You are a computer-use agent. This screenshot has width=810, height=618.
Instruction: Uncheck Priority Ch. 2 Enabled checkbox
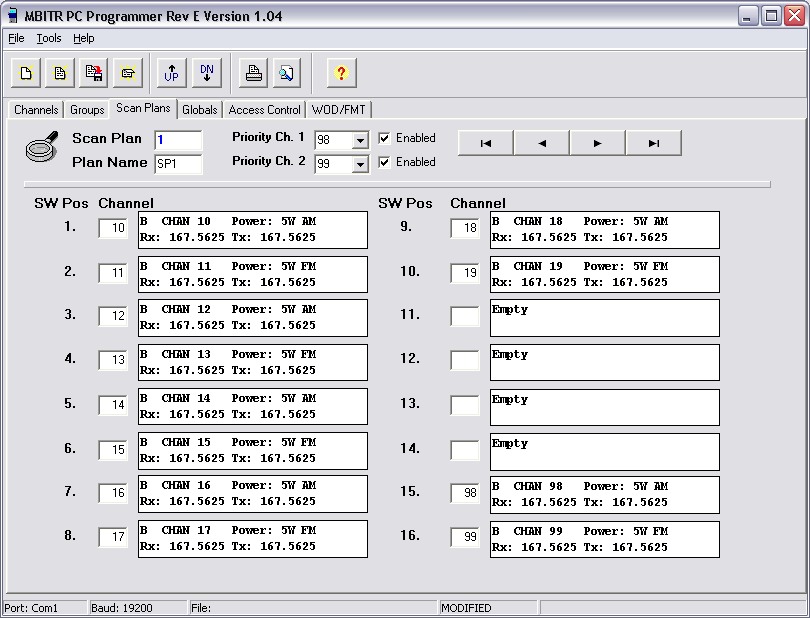[x=385, y=162]
